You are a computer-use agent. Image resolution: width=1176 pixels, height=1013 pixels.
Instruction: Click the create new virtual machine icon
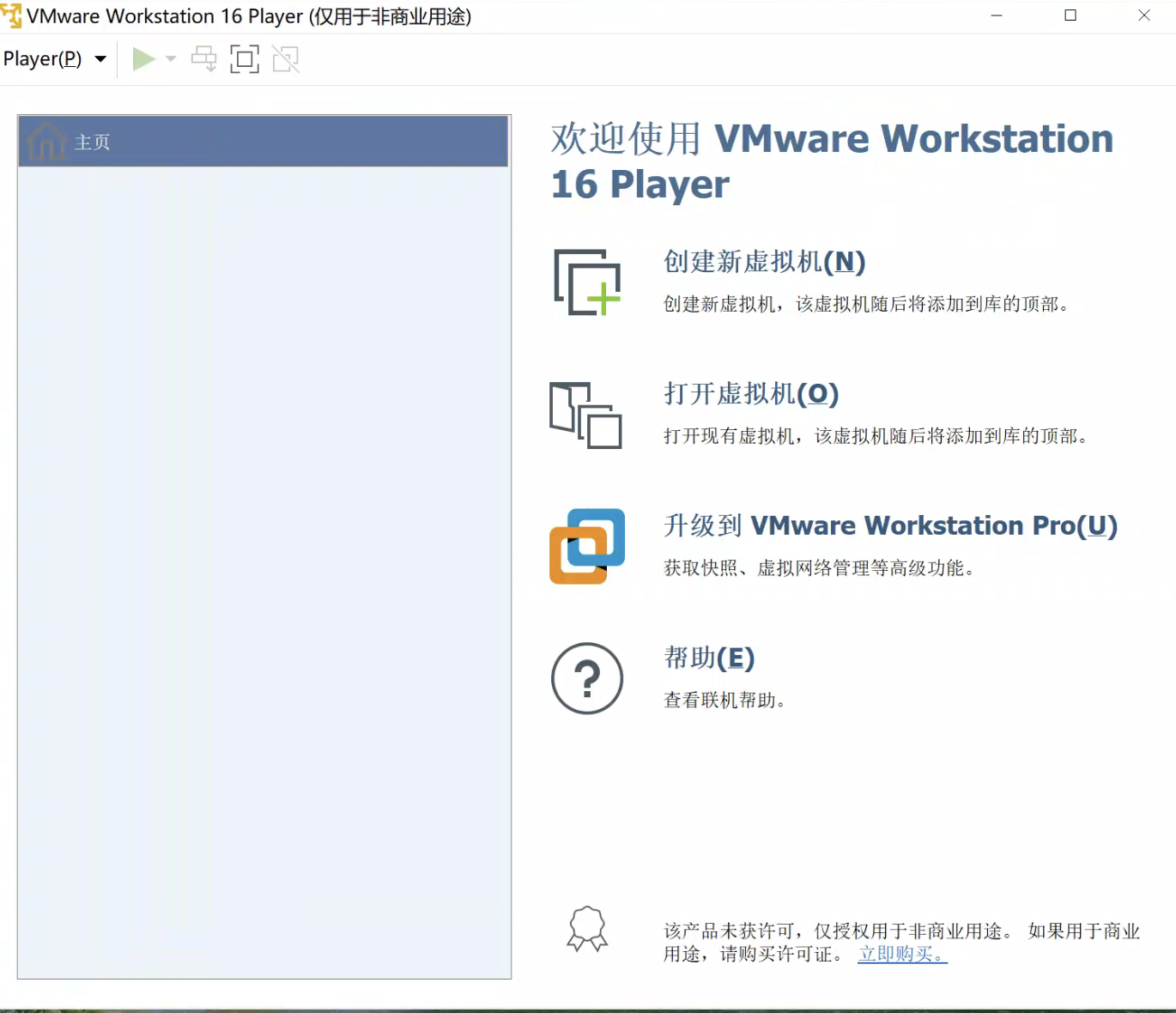pos(587,282)
